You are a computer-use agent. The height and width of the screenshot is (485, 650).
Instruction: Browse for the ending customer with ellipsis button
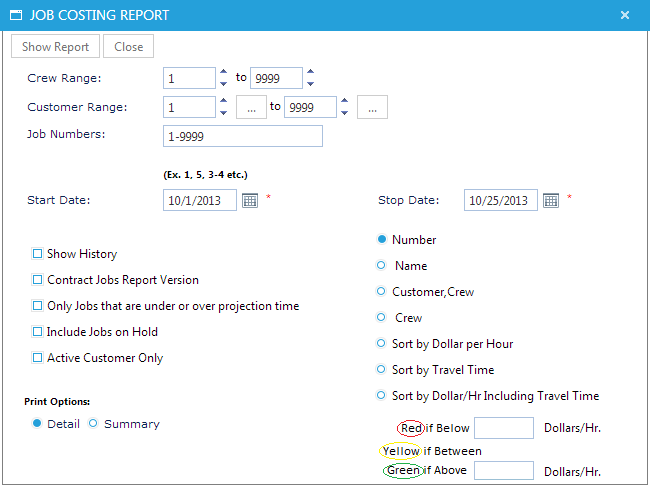[372, 108]
